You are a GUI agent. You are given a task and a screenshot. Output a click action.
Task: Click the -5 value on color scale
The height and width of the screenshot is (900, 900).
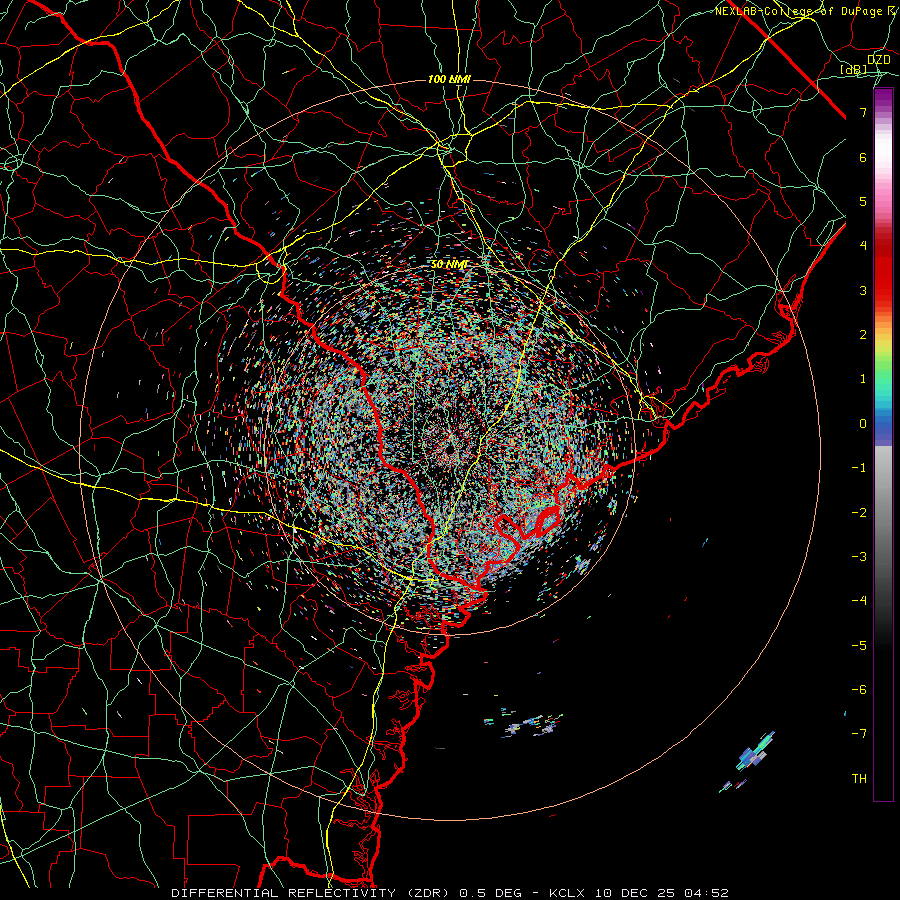coord(859,646)
